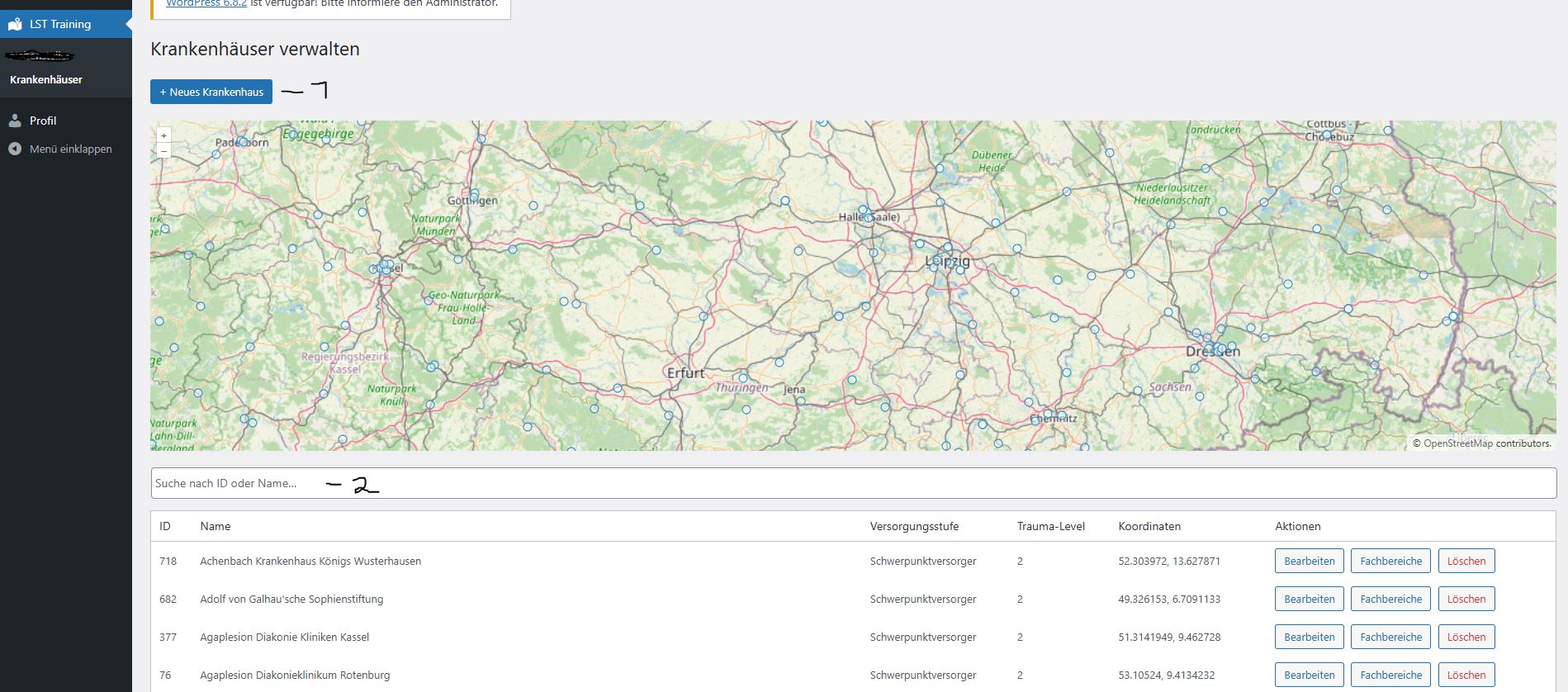Click the Name column header
This screenshot has width=1568, height=692.
216,526
